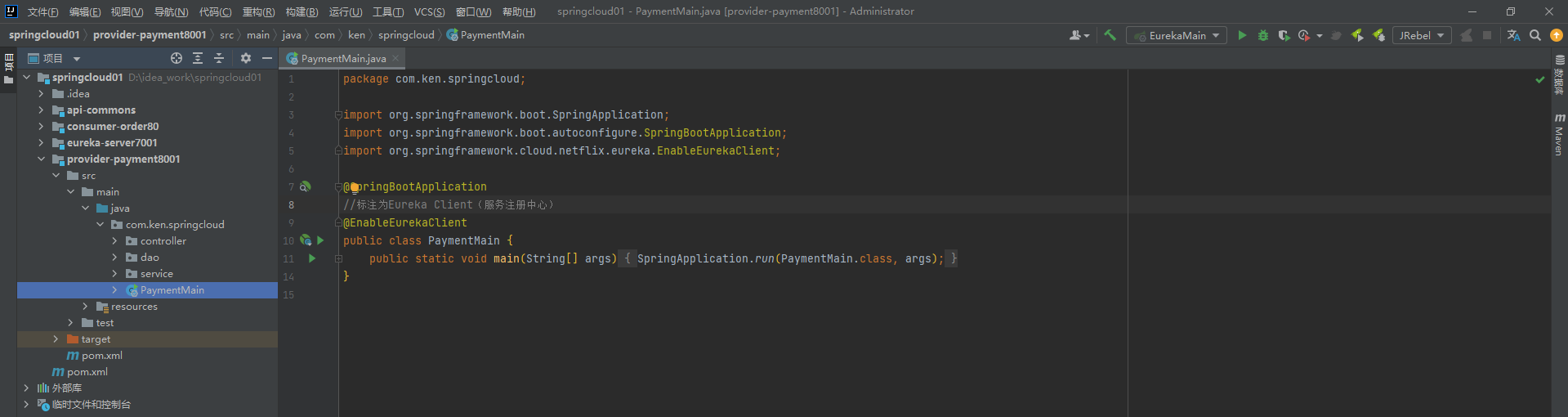Toggle the main method fold on line 11

pos(338,258)
